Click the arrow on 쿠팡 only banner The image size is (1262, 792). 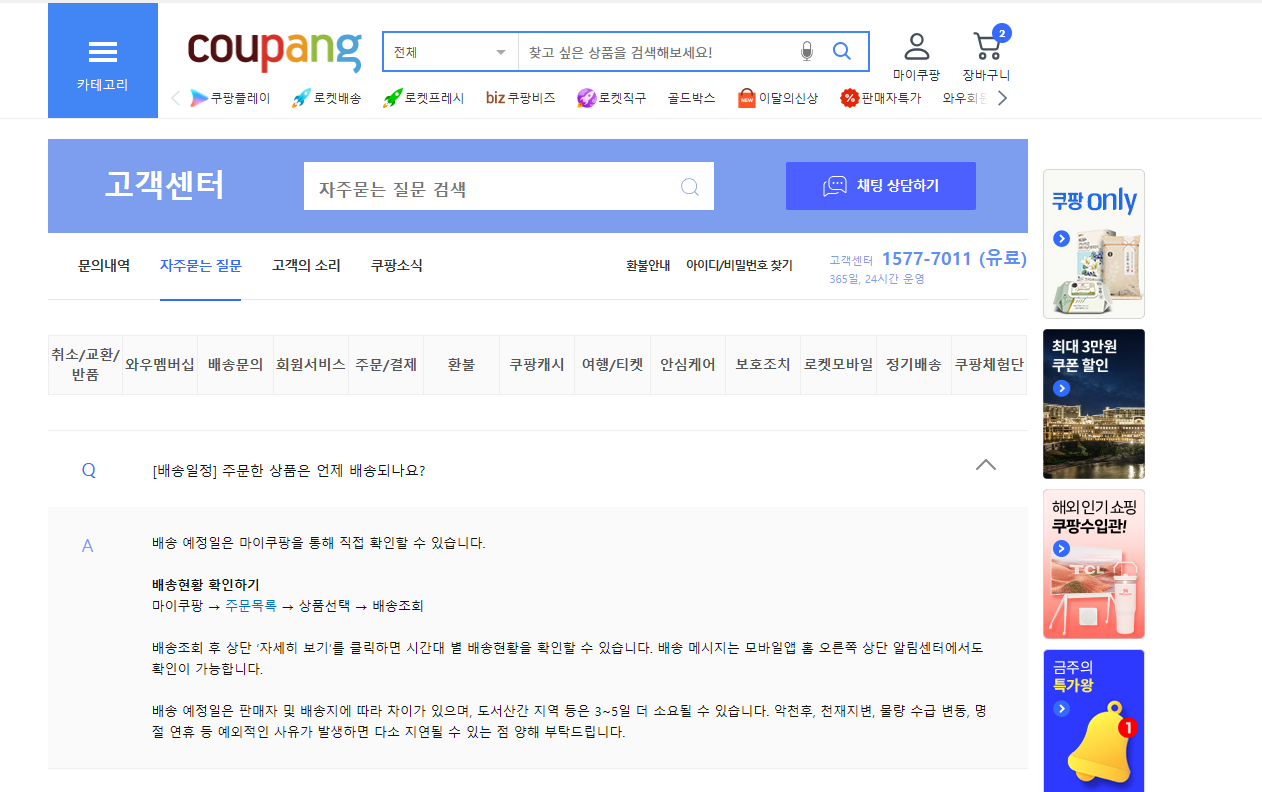1061,239
